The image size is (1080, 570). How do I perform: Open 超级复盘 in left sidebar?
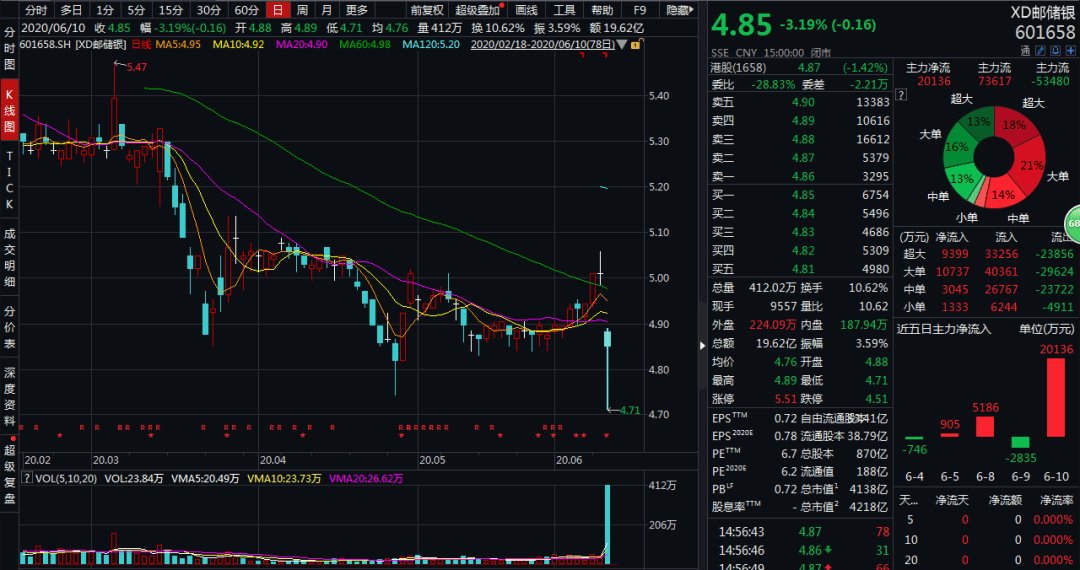point(10,476)
